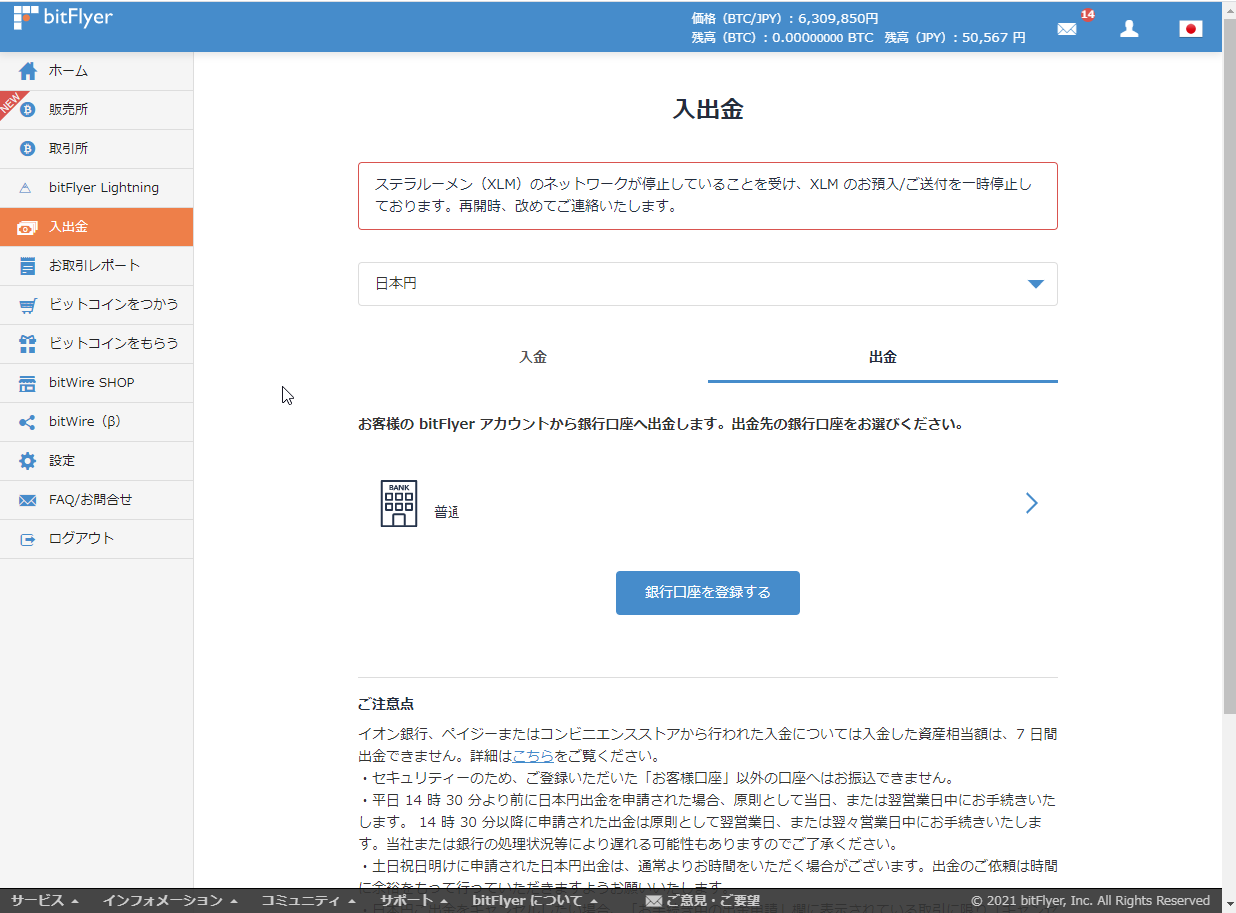Expand the コミュニティ footer menu
This screenshot has height=913, width=1236.
[308, 901]
